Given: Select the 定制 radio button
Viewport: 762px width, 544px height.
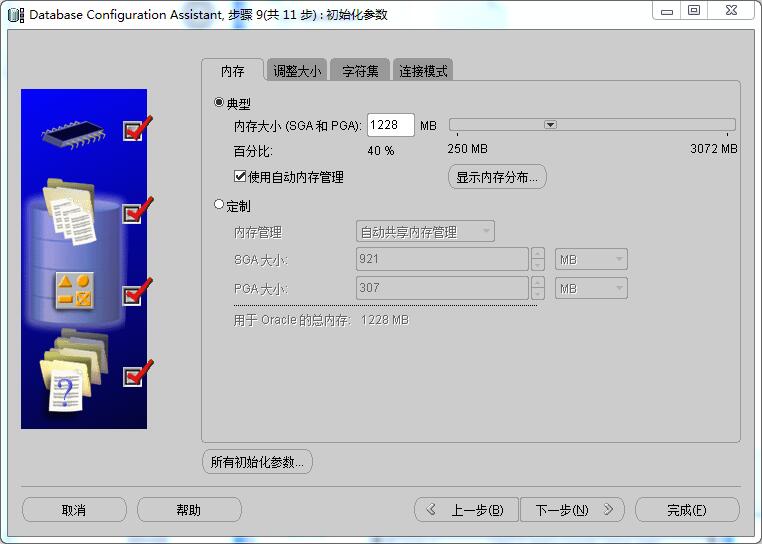Looking at the screenshot, I should coord(219,205).
